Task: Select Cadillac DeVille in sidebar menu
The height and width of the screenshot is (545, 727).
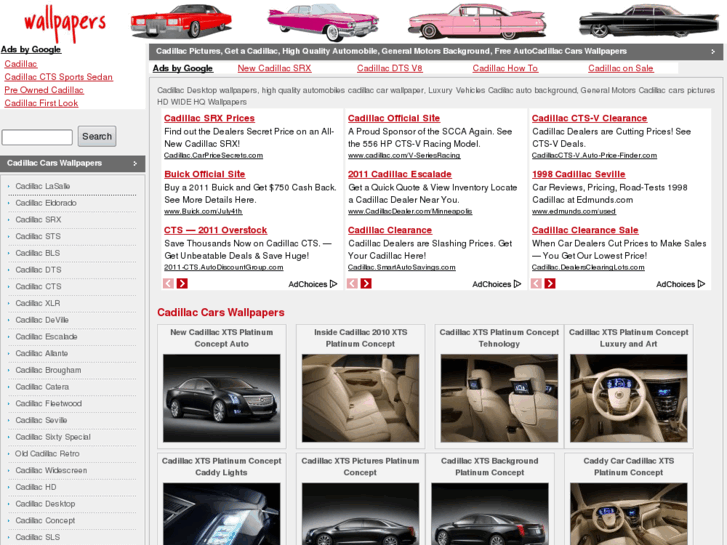Action: tap(42, 320)
